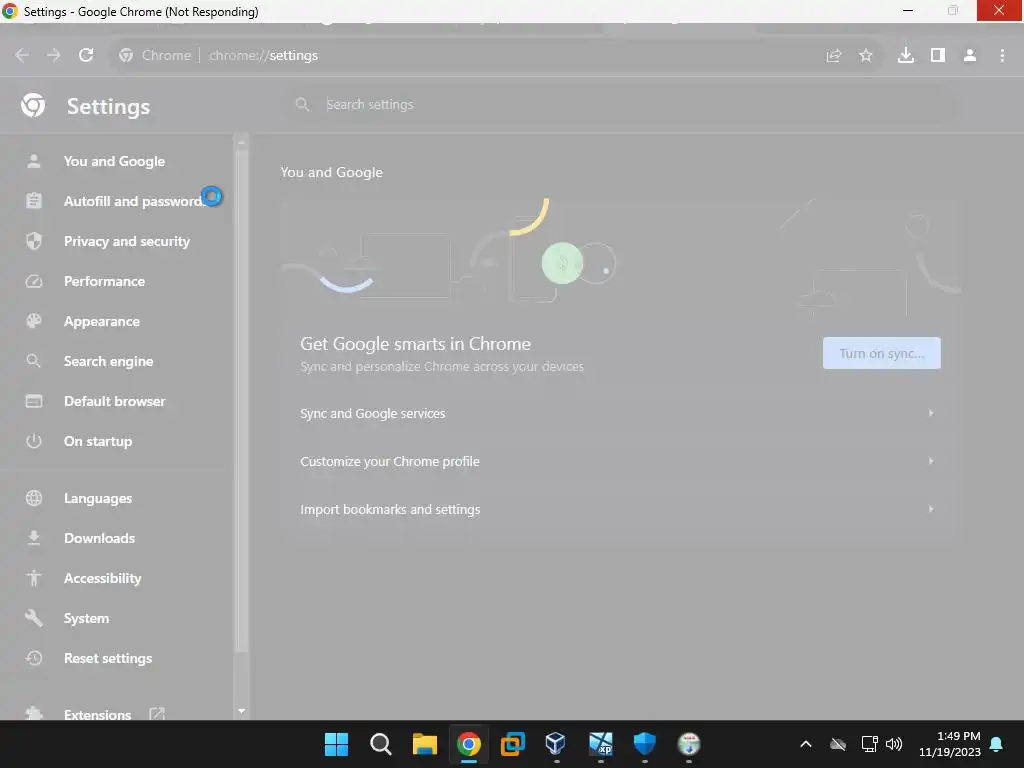Click the palette icon for Appearance
The image size is (1024, 768).
point(34,321)
